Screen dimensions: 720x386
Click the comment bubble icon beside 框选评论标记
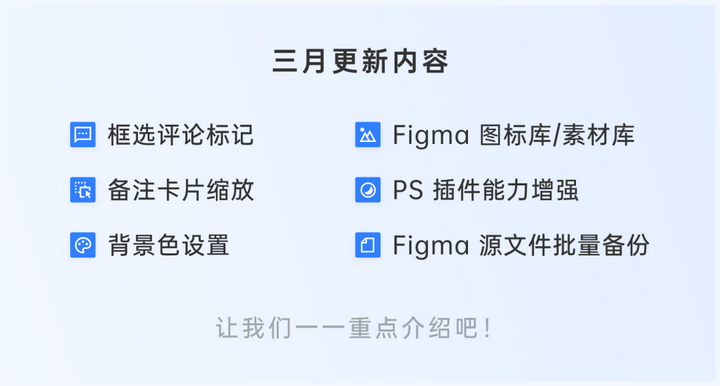[x=83, y=134]
